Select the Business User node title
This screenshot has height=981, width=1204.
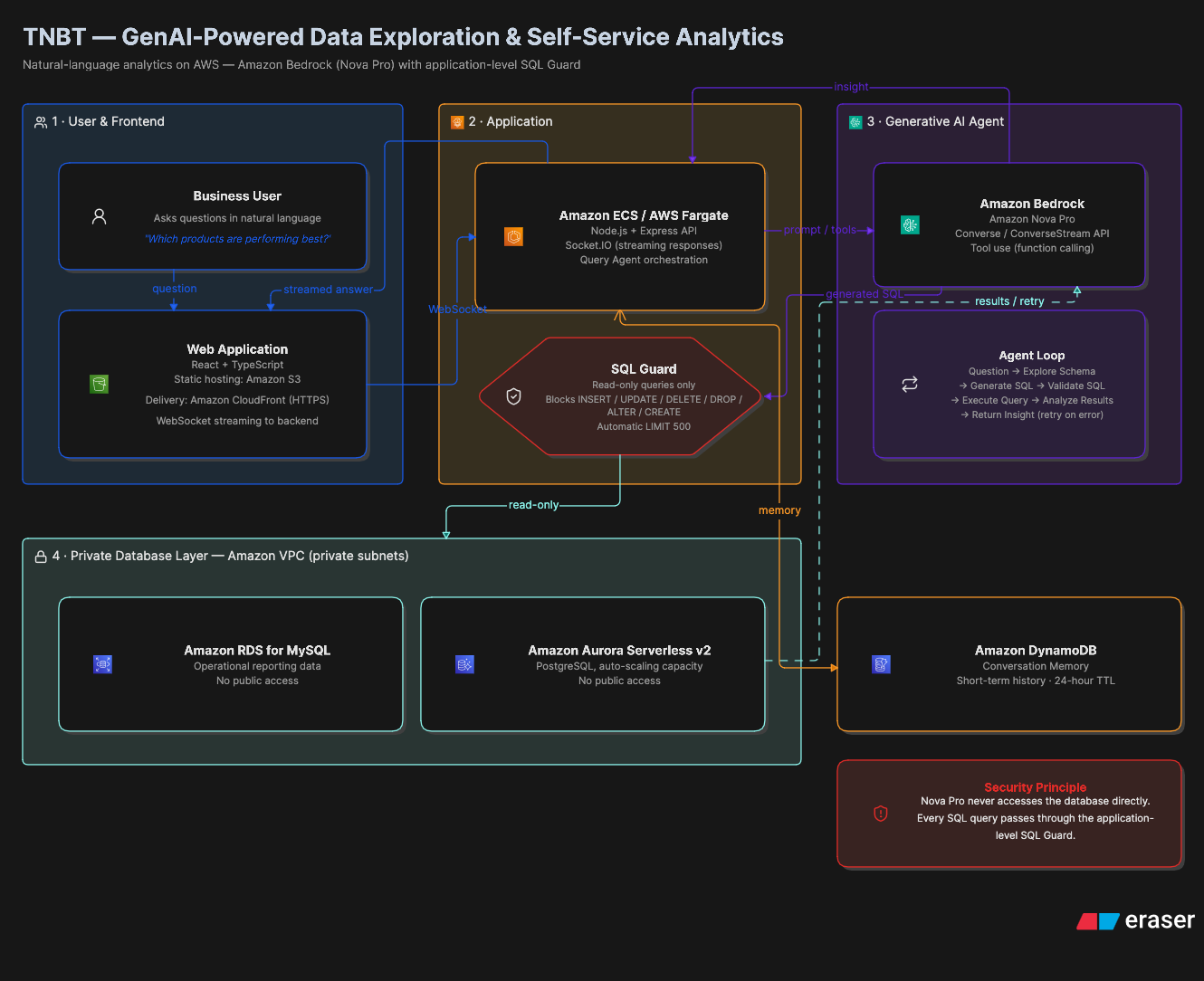[x=237, y=196]
